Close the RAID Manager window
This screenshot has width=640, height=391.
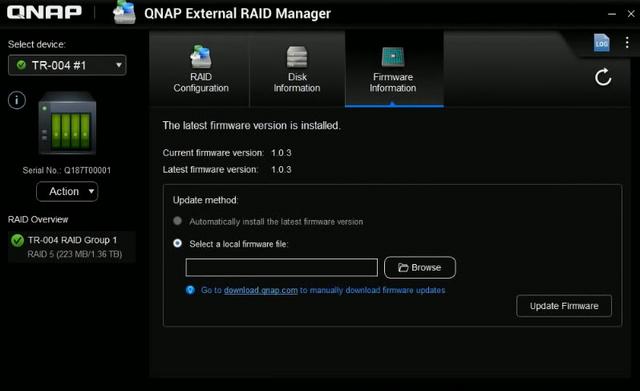coord(631,14)
